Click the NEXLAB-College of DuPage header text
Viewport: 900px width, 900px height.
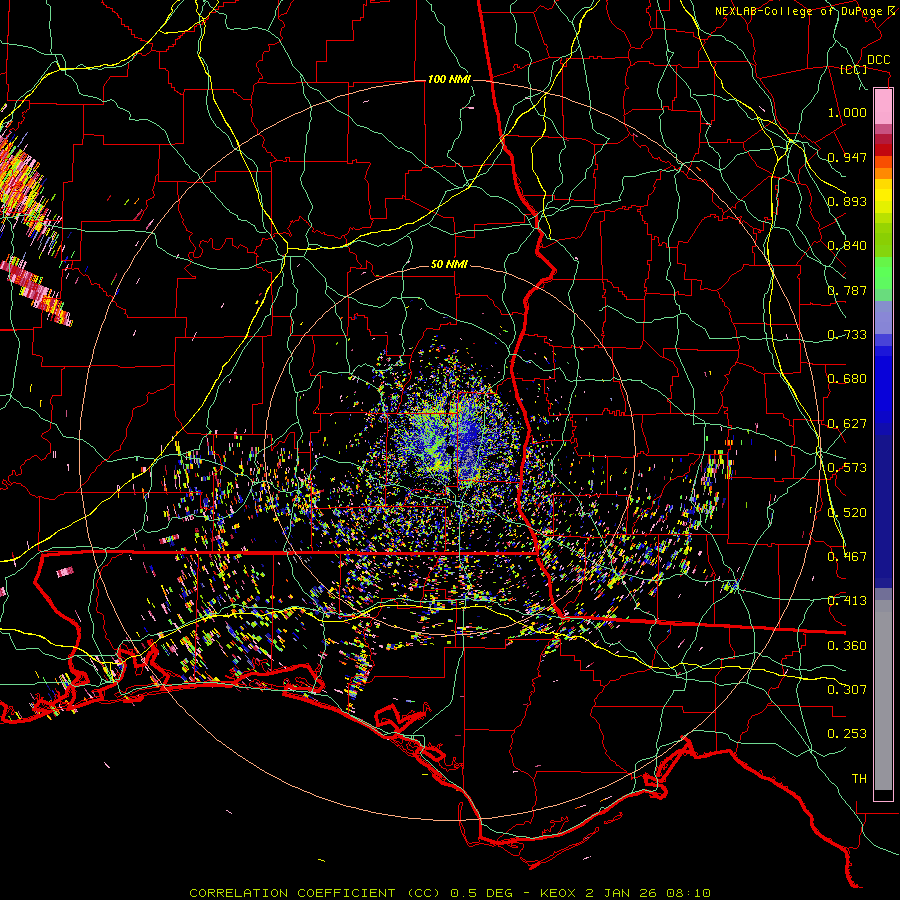tap(798, 11)
